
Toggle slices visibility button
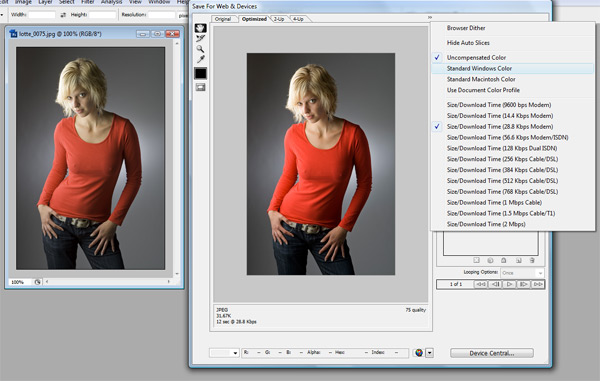[x=201, y=88]
